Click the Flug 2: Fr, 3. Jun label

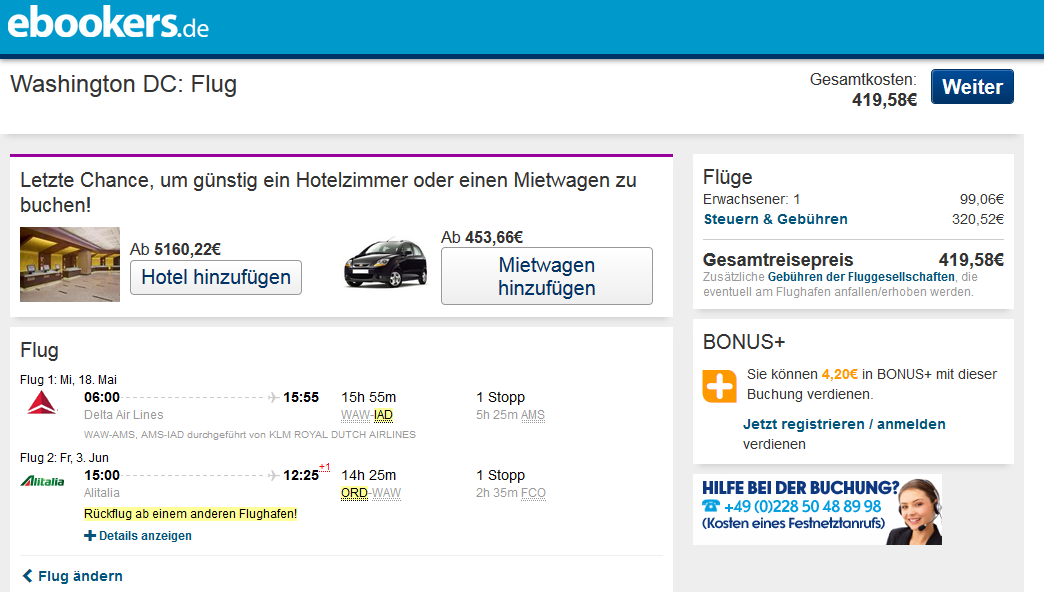[x=65, y=457]
